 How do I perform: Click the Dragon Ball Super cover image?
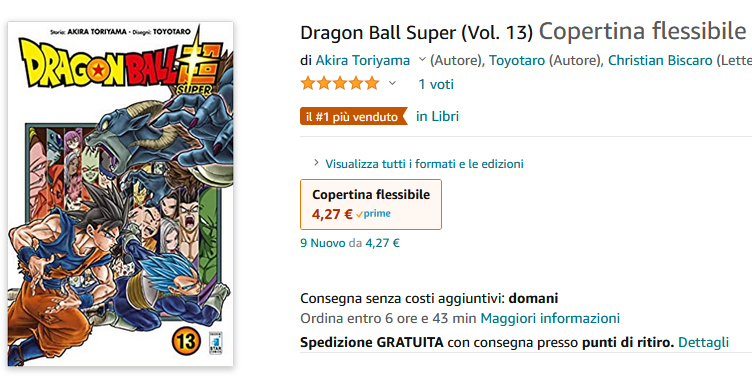(x=120, y=194)
